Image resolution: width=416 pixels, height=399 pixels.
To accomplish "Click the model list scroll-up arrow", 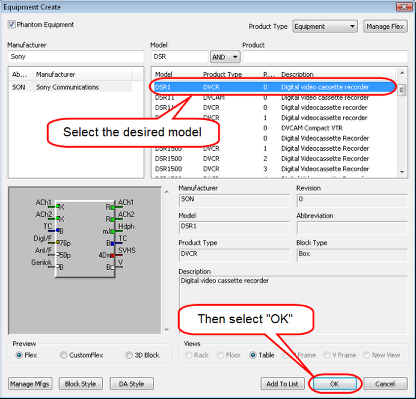I will (x=402, y=73).
